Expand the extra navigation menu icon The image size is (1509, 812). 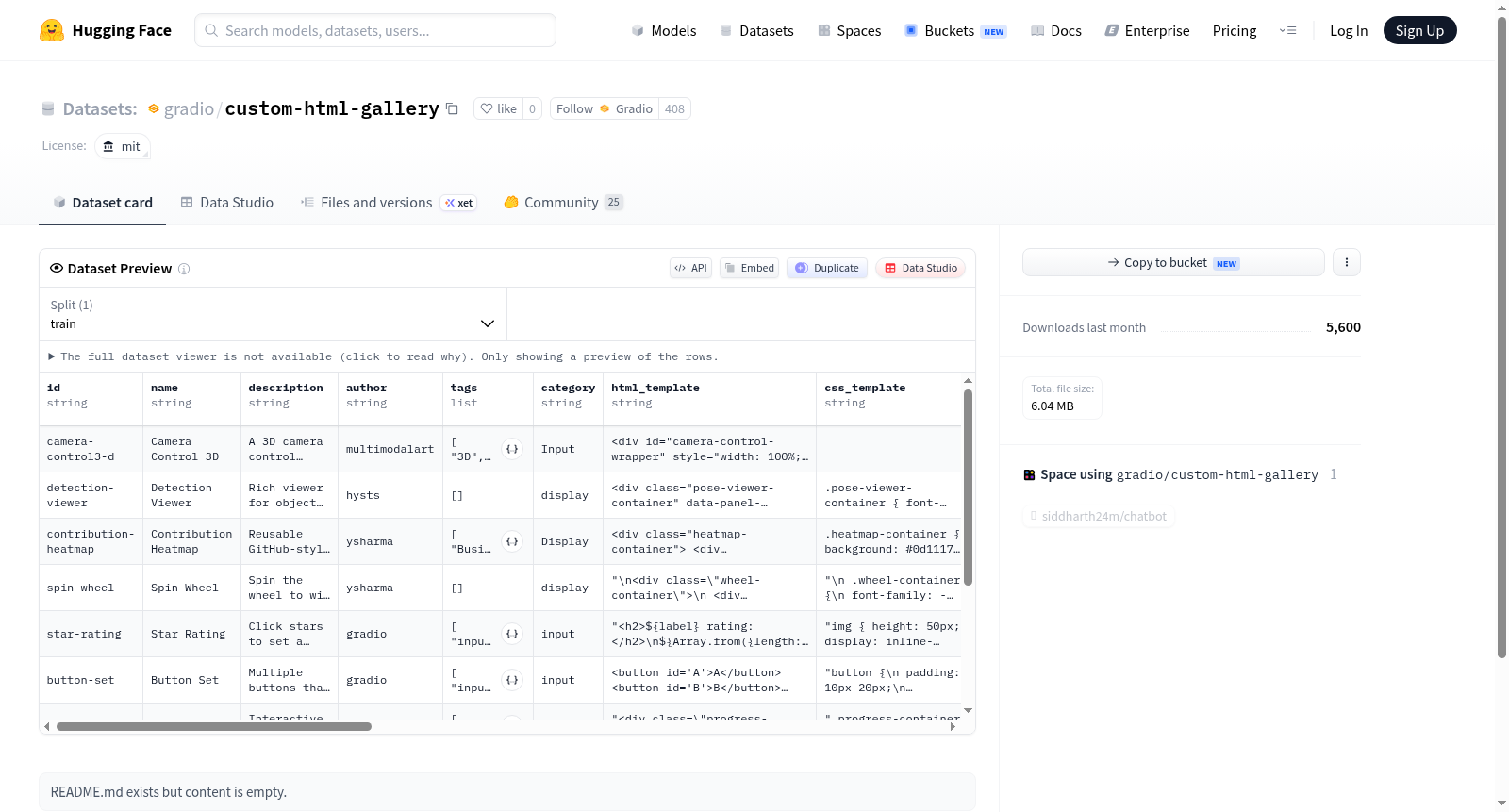pos(1287,31)
